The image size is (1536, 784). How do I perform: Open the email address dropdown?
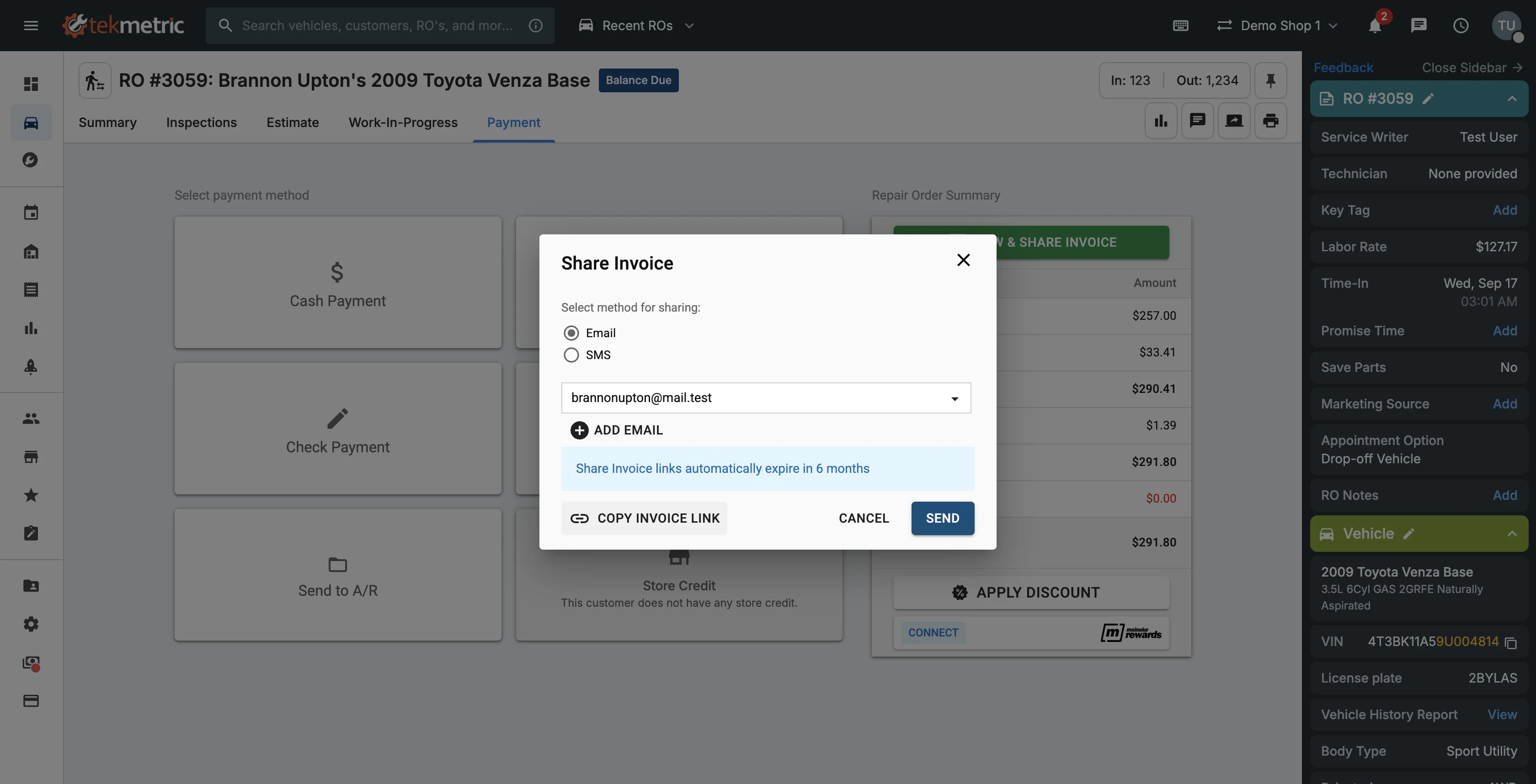coord(954,398)
